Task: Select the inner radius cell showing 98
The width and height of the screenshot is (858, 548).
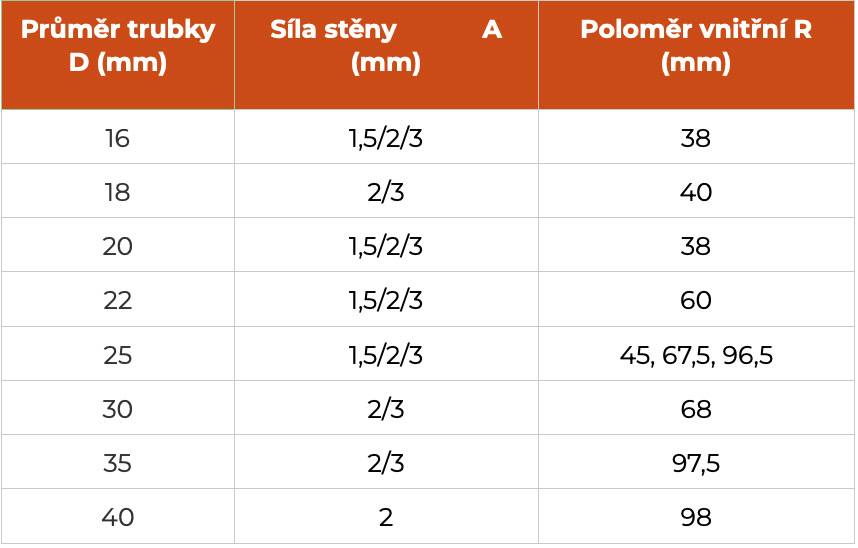Action: click(696, 517)
